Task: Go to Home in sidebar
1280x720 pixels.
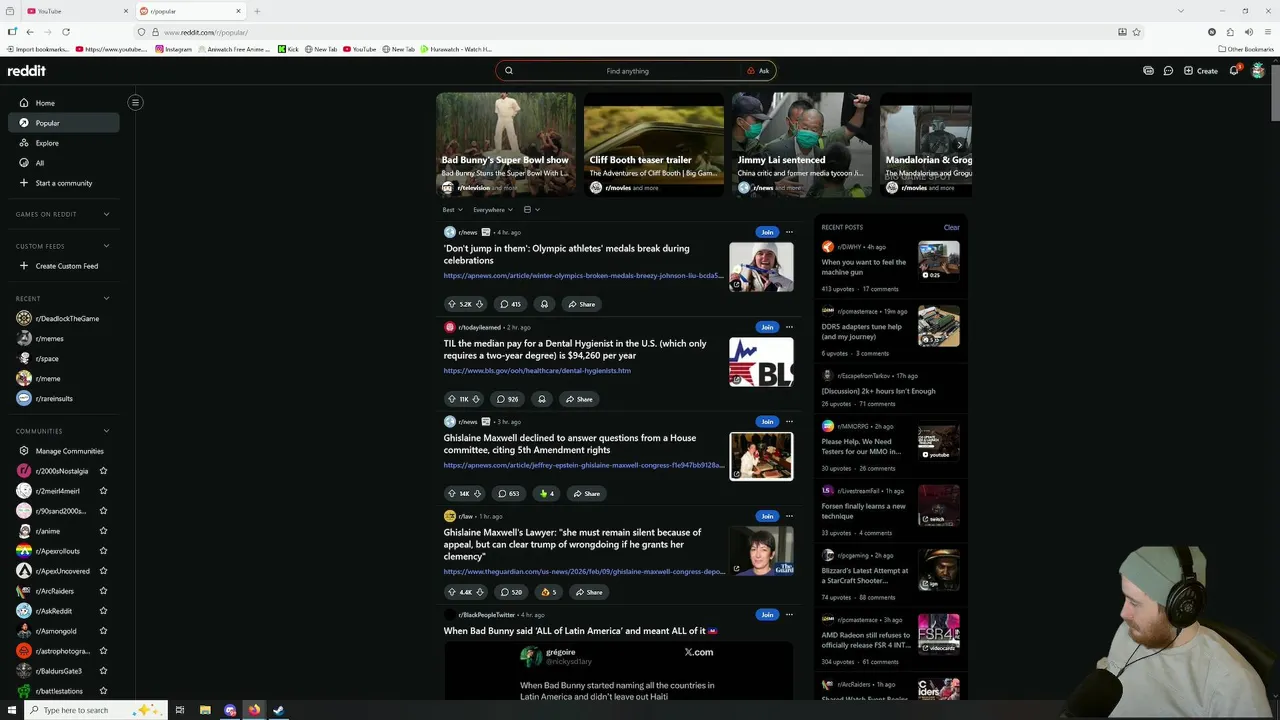Action: (x=63, y=103)
